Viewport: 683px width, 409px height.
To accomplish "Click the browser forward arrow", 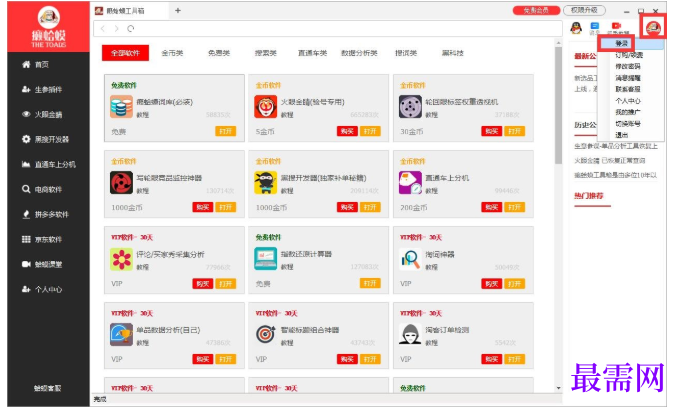I will click(x=116, y=29).
